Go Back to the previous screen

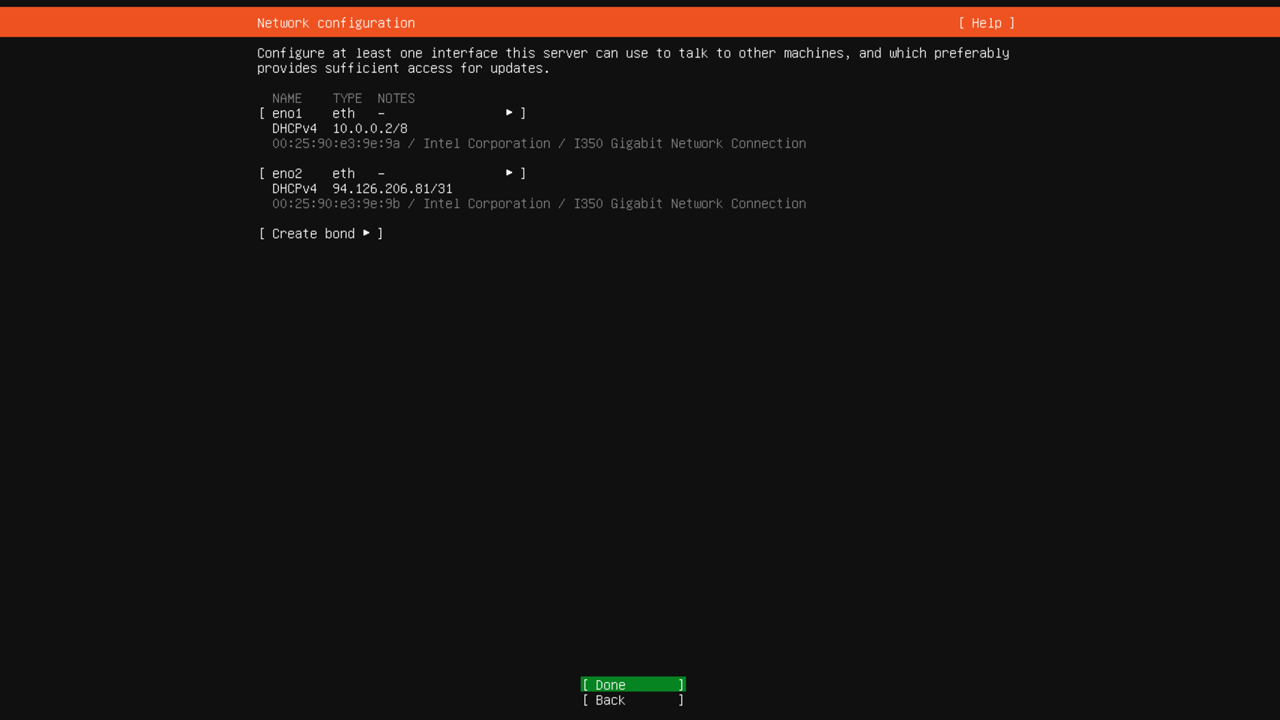click(632, 700)
